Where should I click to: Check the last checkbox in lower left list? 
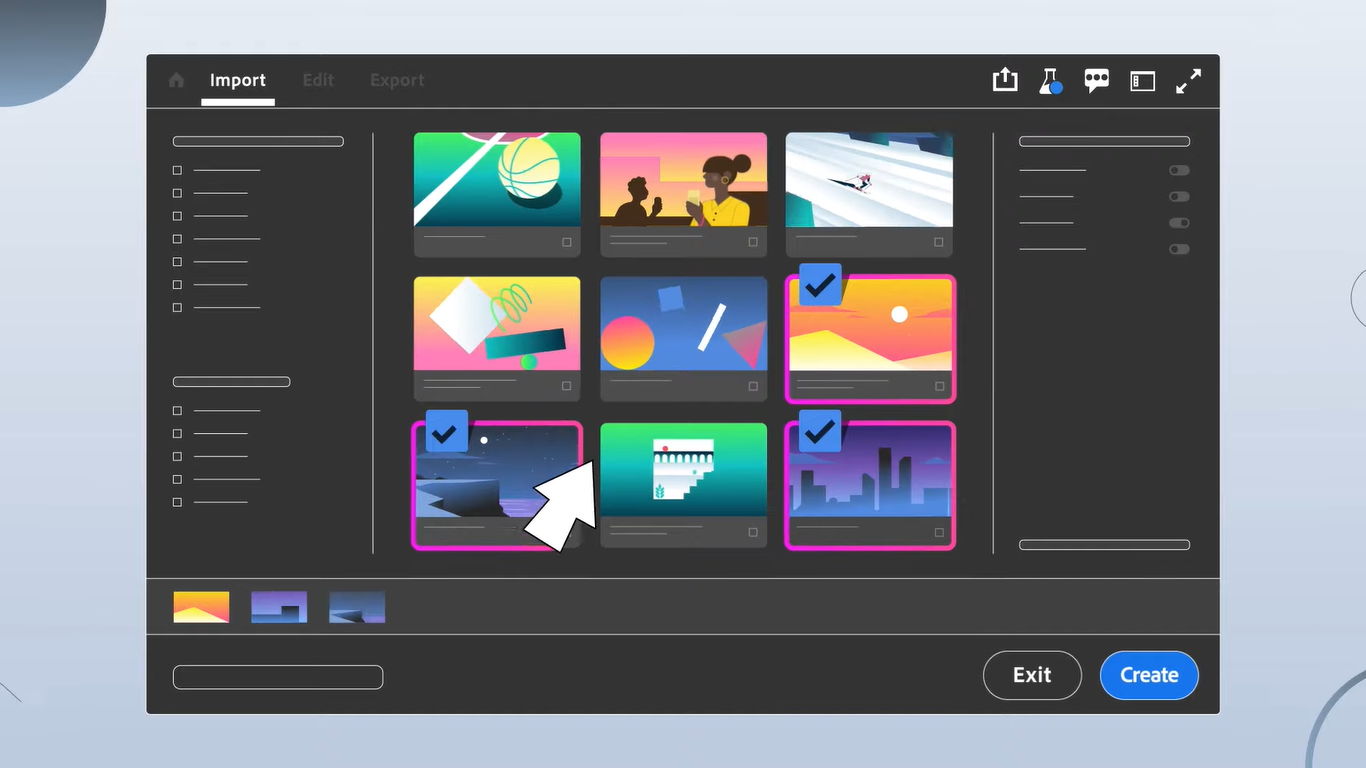point(177,502)
